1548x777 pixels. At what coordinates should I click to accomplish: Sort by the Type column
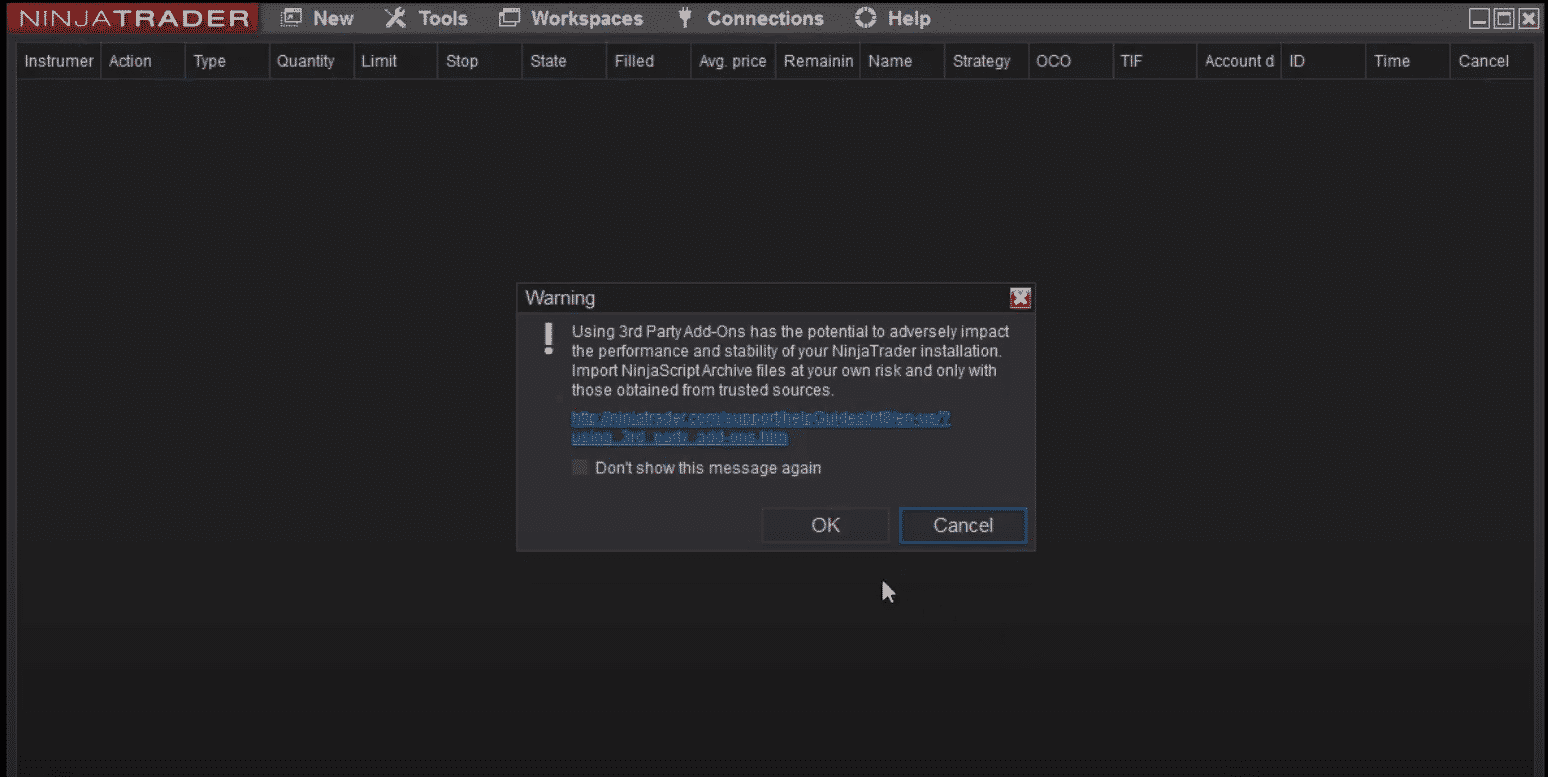227,61
